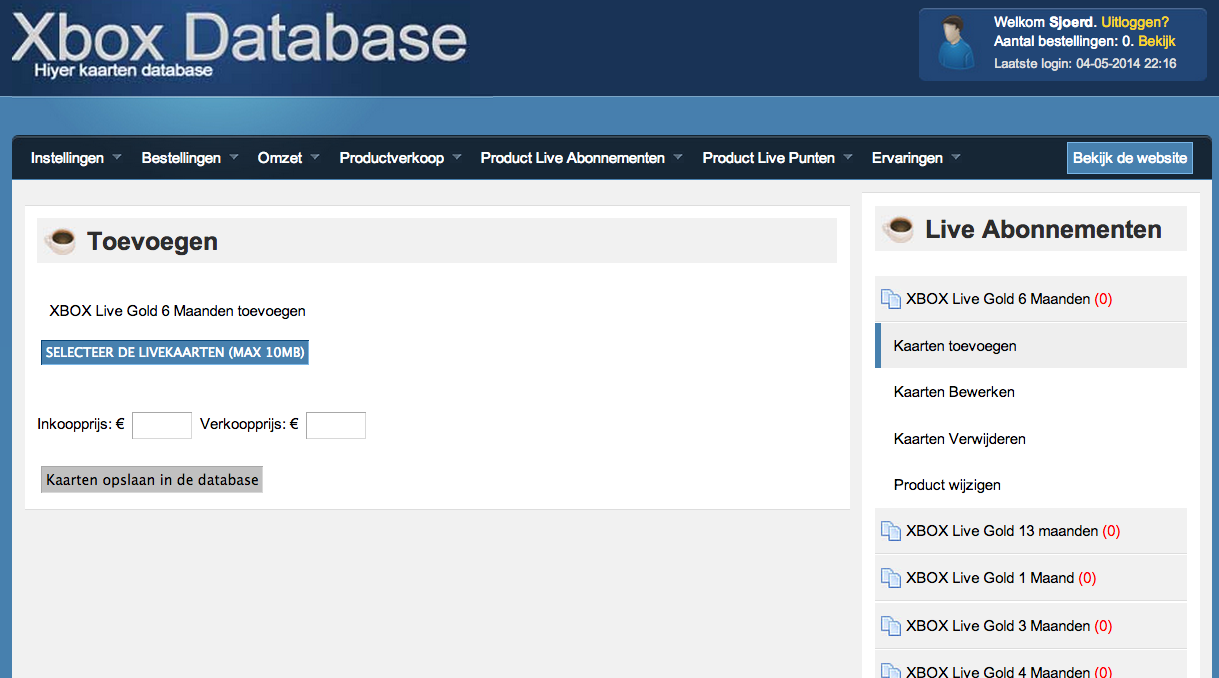Click Uitloggen link

pyautogui.click(x=1135, y=22)
